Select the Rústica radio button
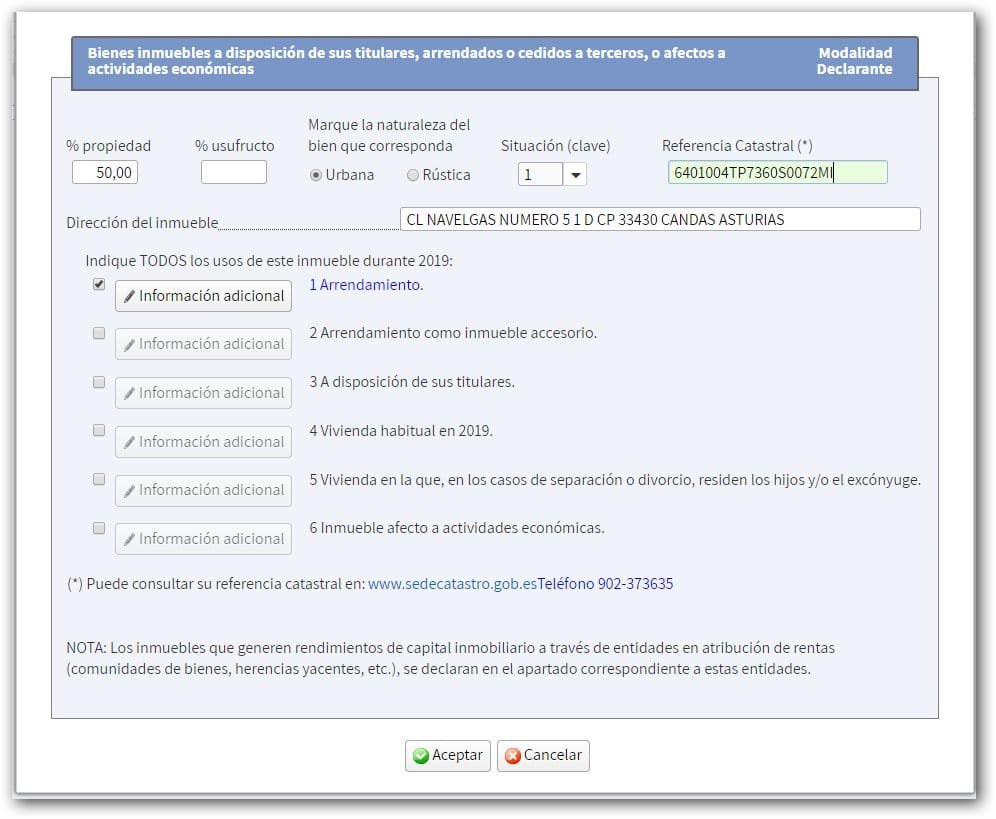Screen dimensions: 996x819 [413, 175]
